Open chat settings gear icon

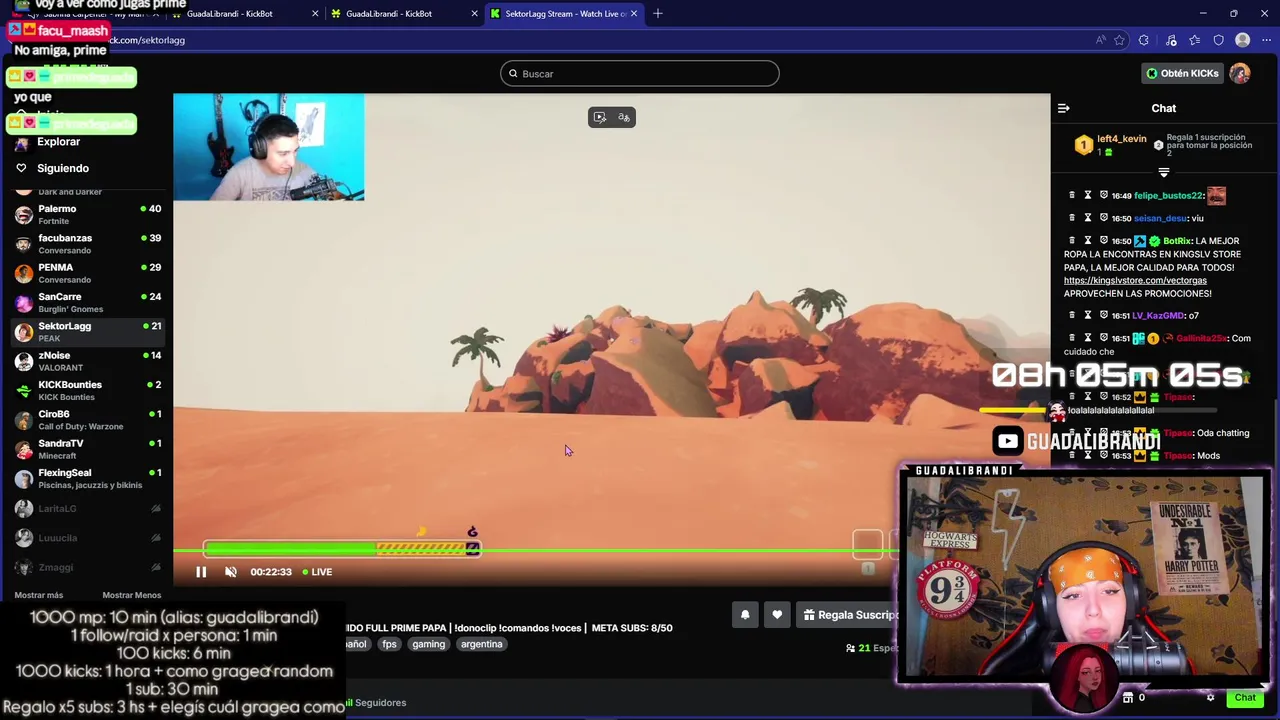click(1210, 697)
